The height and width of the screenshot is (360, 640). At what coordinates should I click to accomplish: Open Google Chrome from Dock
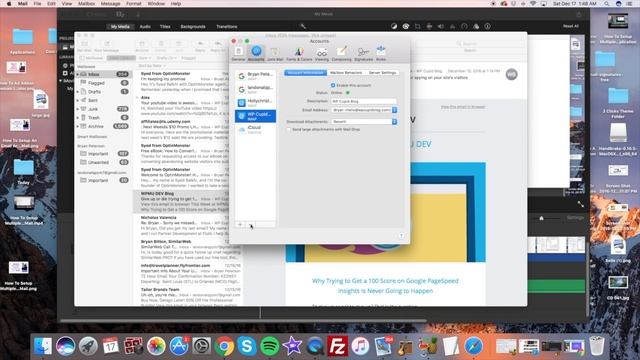(x=224, y=346)
